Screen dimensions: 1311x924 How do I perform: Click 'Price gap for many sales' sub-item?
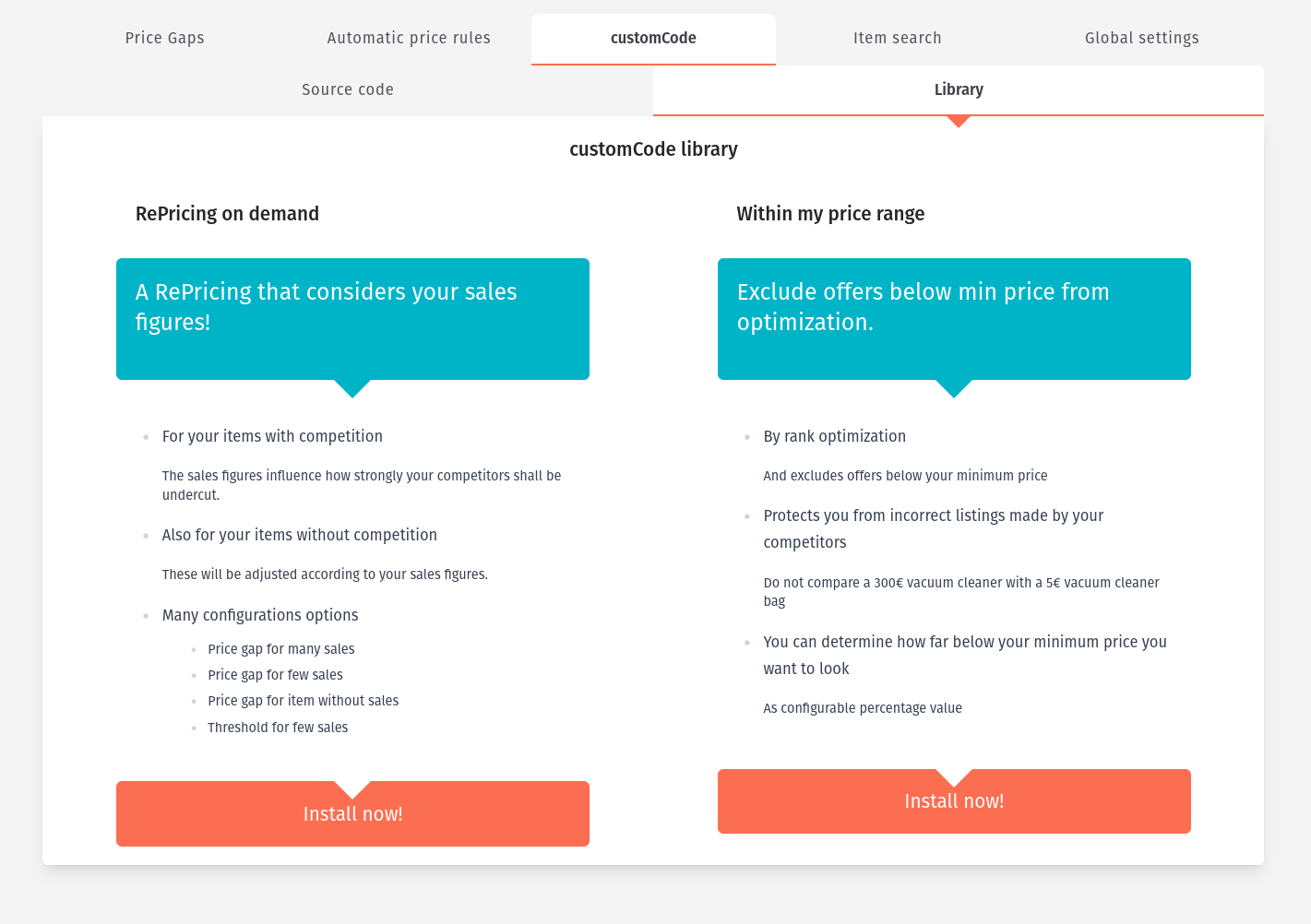(281, 649)
